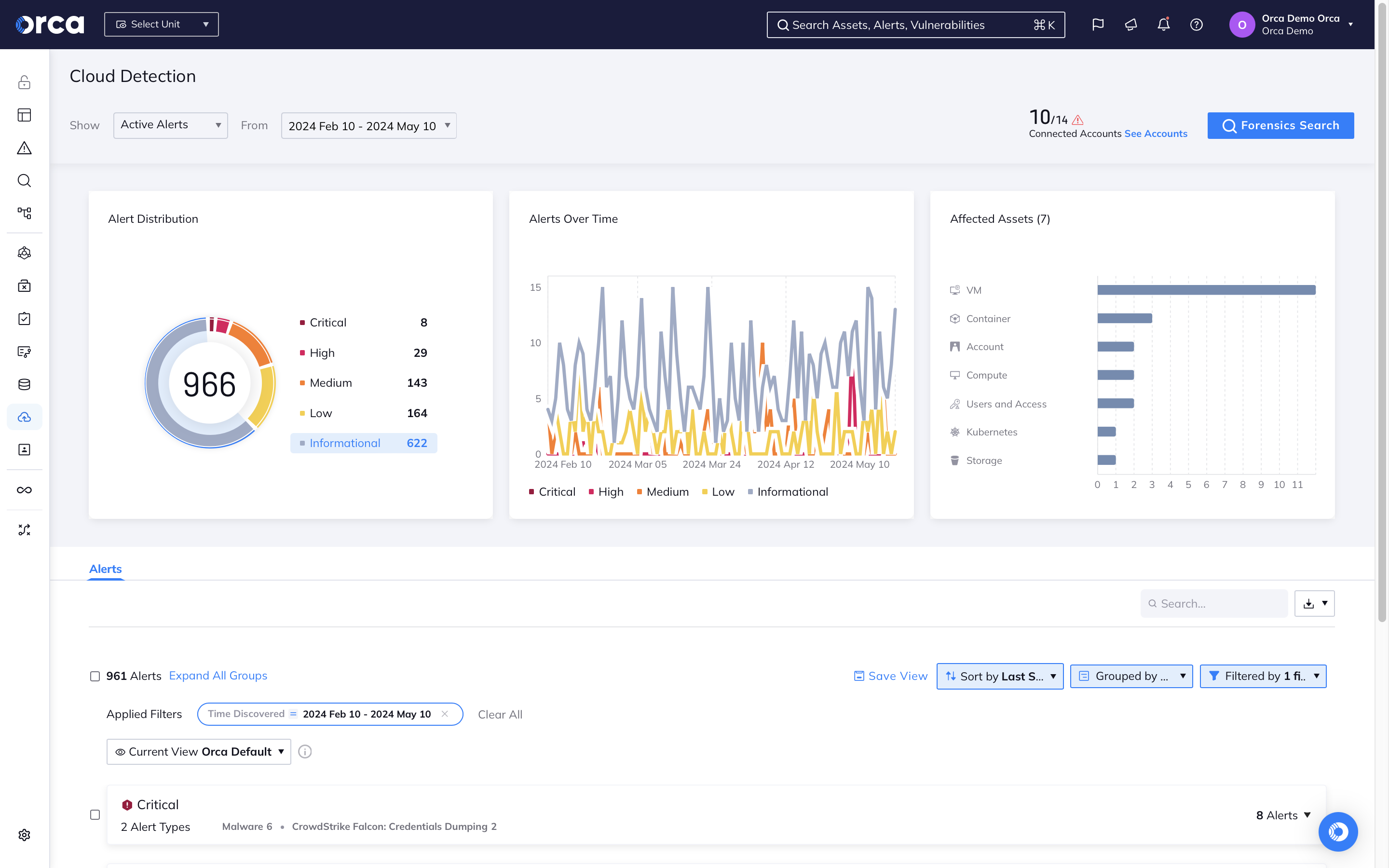Open the Active Alerts dropdown
Screen dimensions: 1389x868
click(170, 125)
